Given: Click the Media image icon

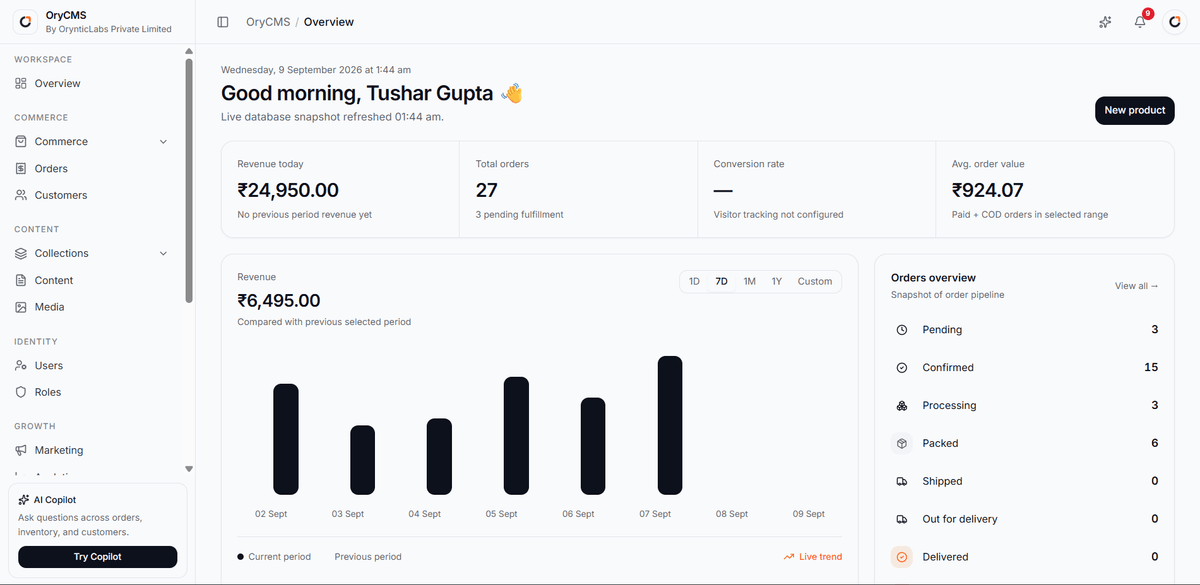Looking at the screenshot, I should coord(21,308).
